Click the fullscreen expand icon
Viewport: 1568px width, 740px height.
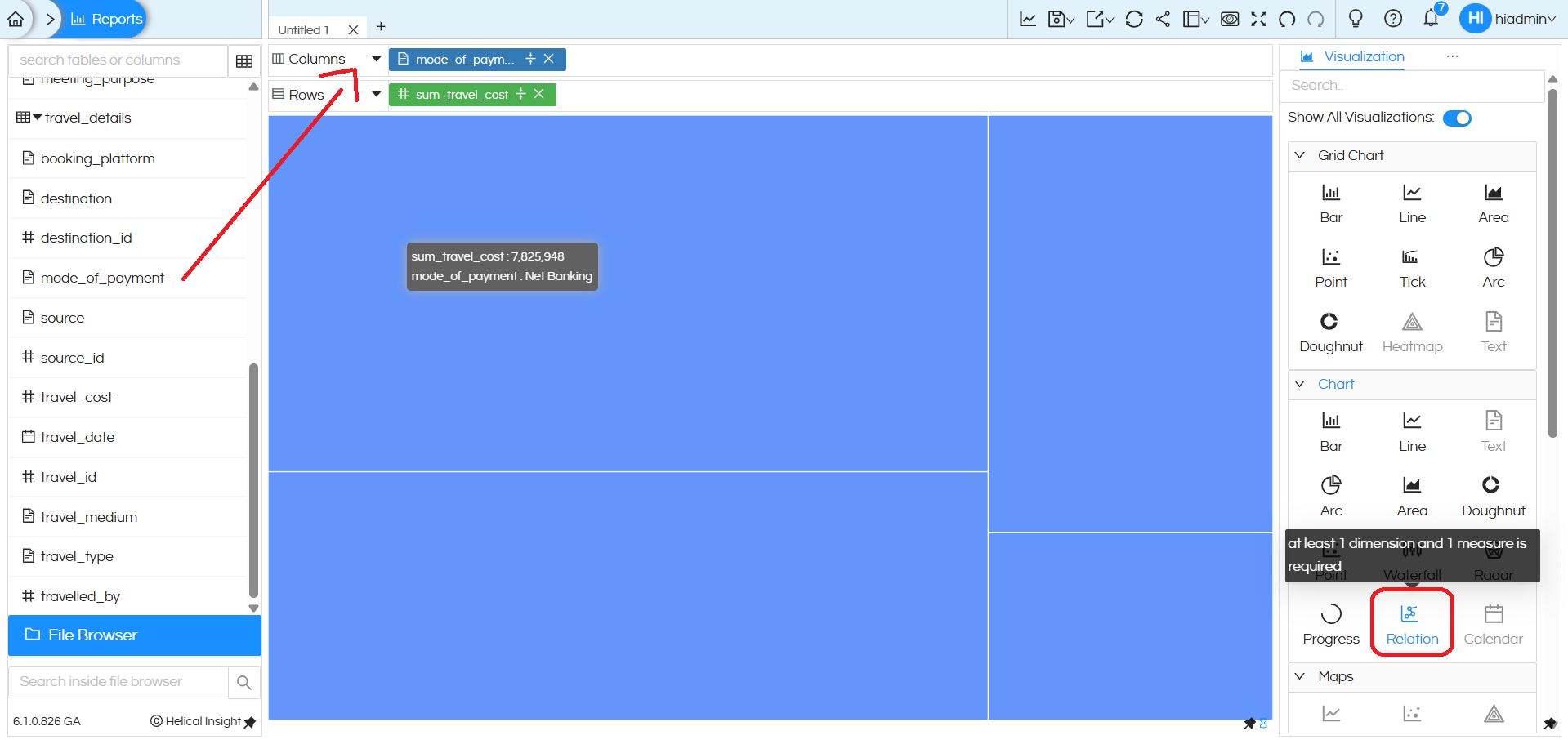point(1258,19)
